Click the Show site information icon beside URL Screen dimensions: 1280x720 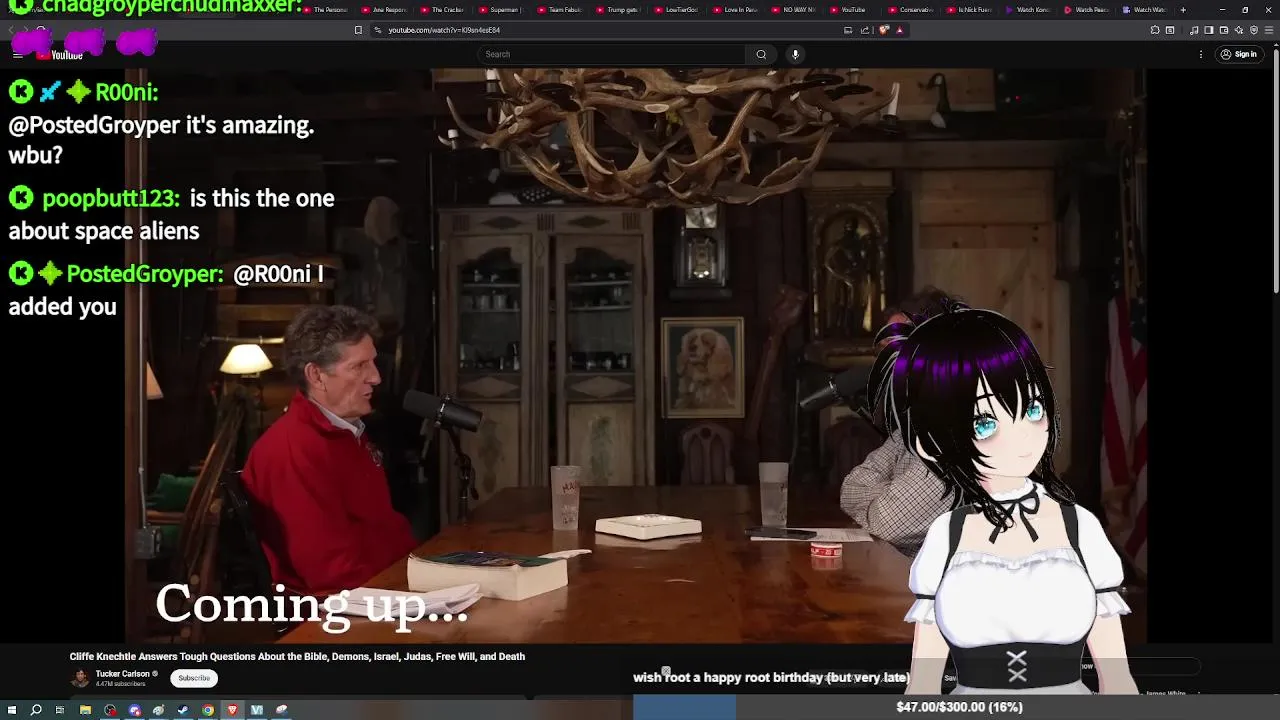(x=378, y=30)
